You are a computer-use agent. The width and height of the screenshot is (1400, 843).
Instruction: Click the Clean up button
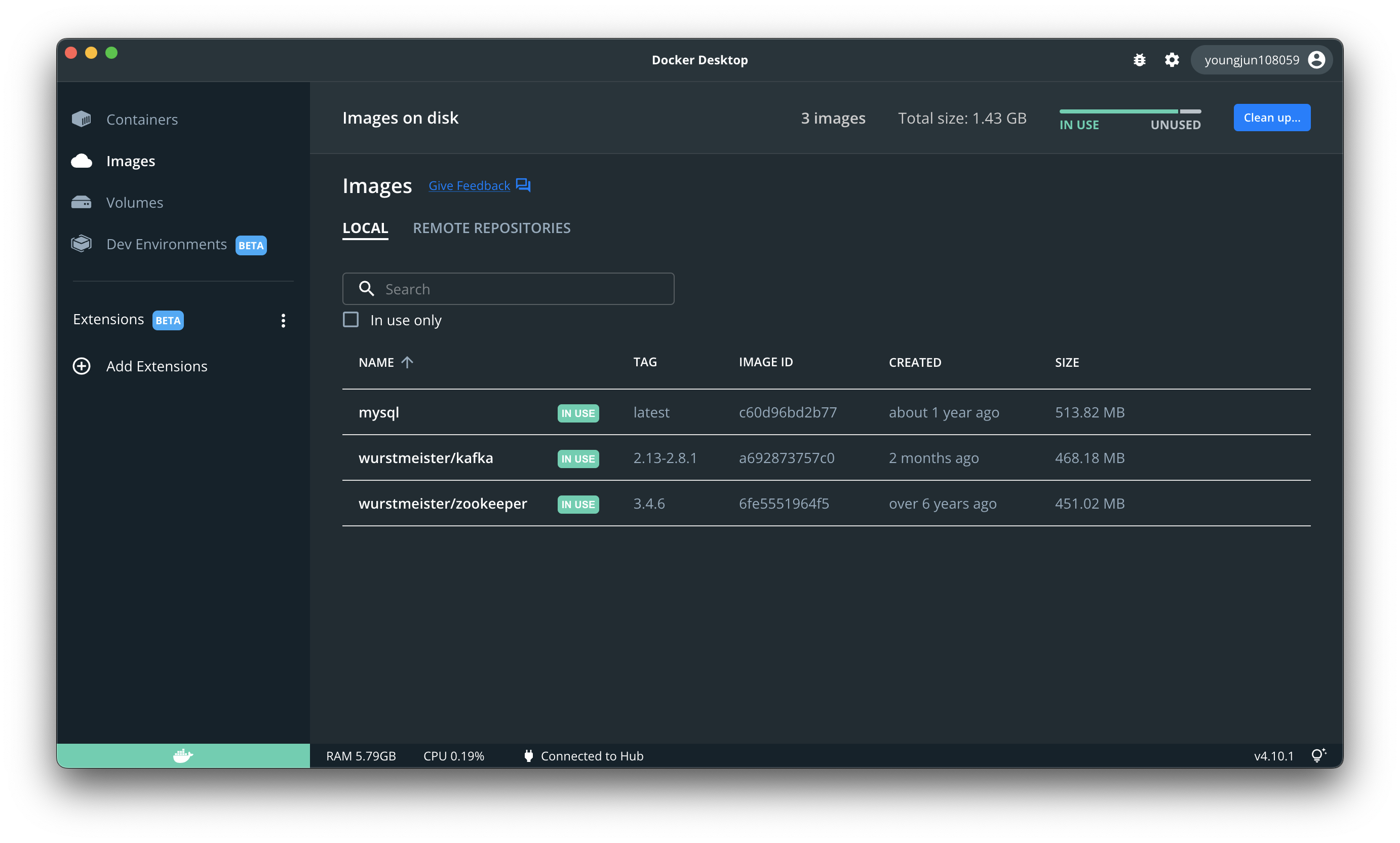pos(1271,118)
